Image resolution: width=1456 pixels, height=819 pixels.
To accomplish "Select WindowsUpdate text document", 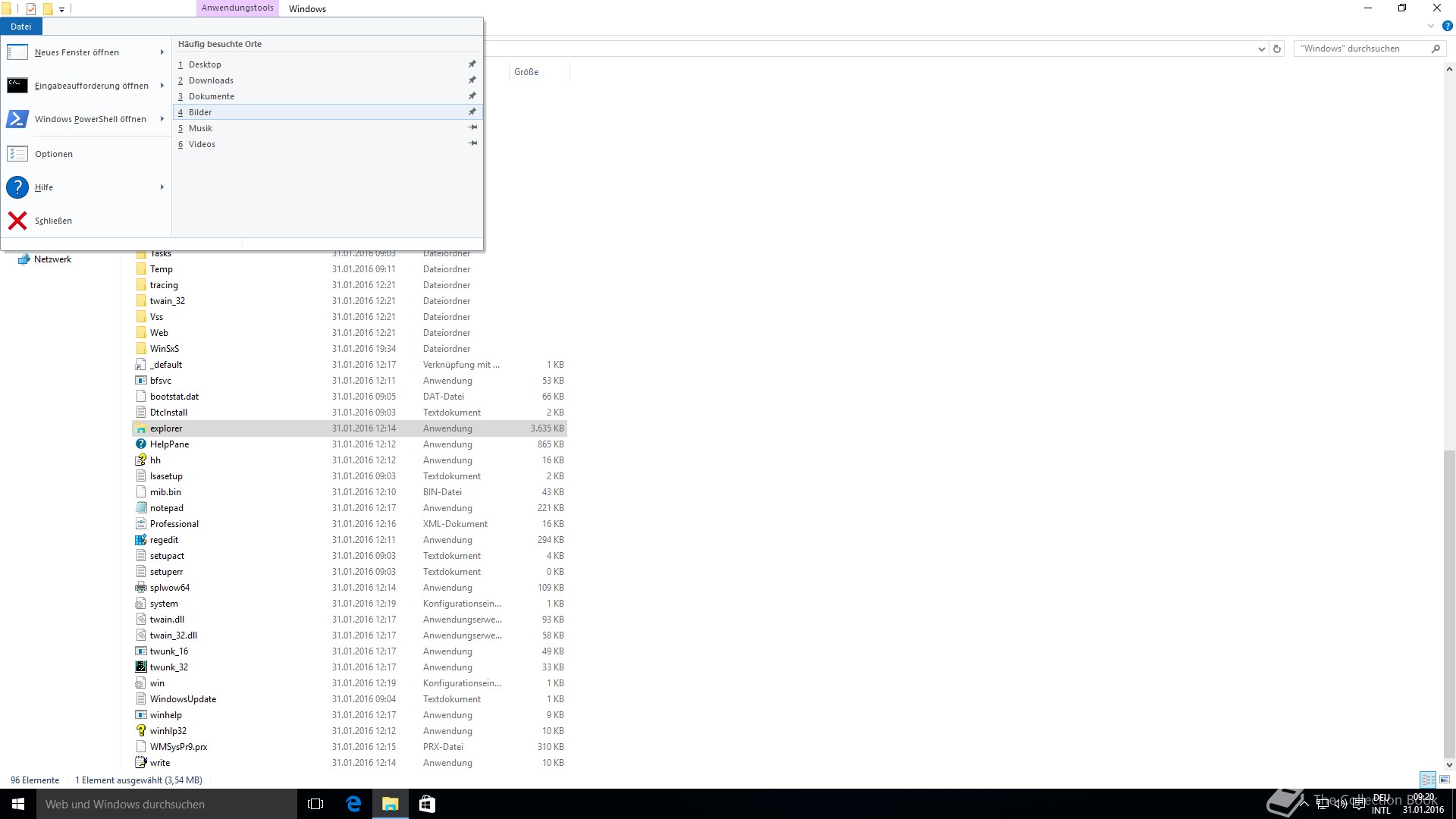I will [175, 699].
